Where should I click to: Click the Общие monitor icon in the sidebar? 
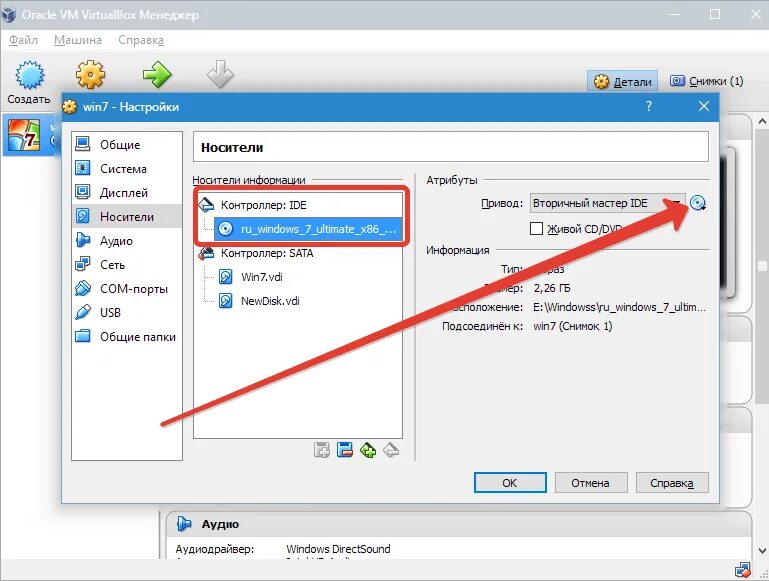[x=83, y=144]
